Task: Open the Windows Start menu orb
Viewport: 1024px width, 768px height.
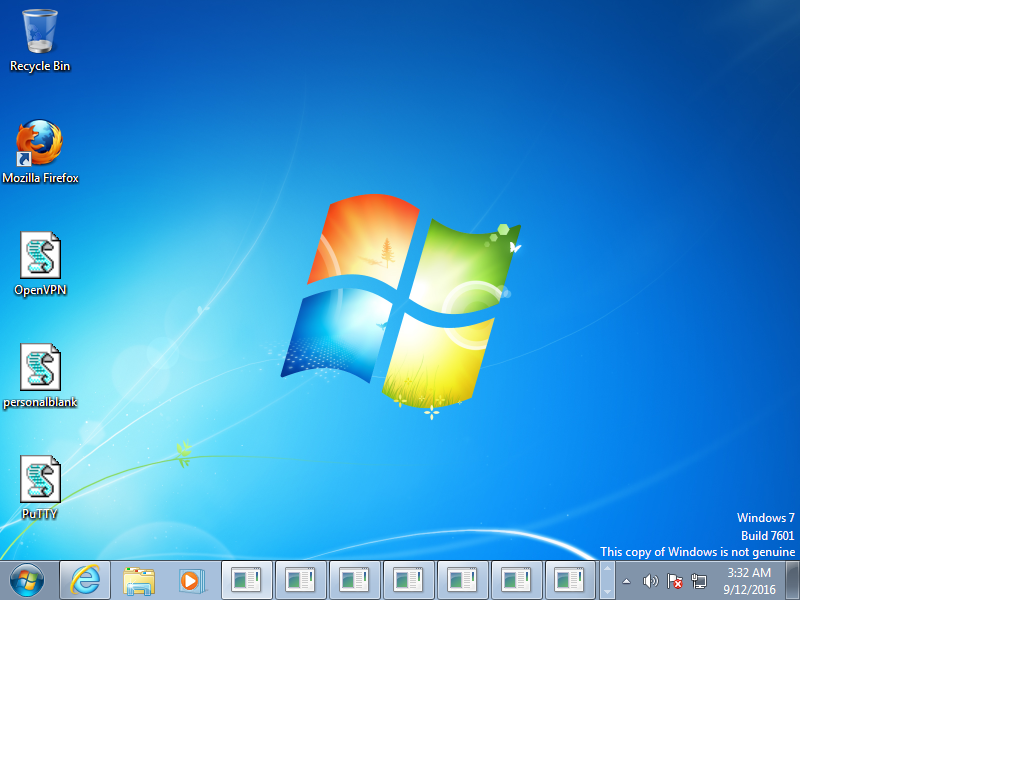Action: pos(27,580)
